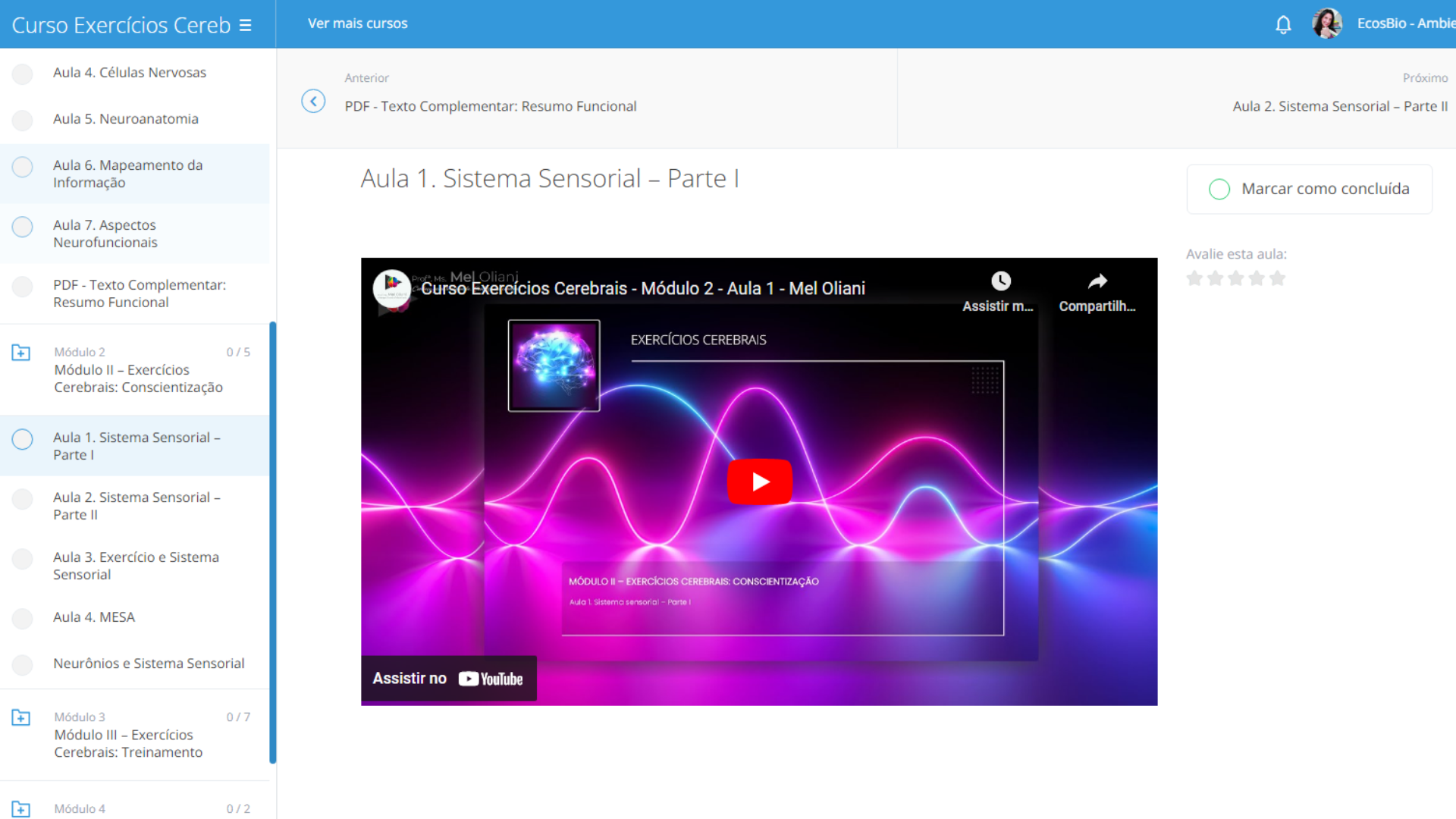This screenshot has height=819, width=1456.
Task: Expand the Módulo 4 section
Action: point(80,808)
